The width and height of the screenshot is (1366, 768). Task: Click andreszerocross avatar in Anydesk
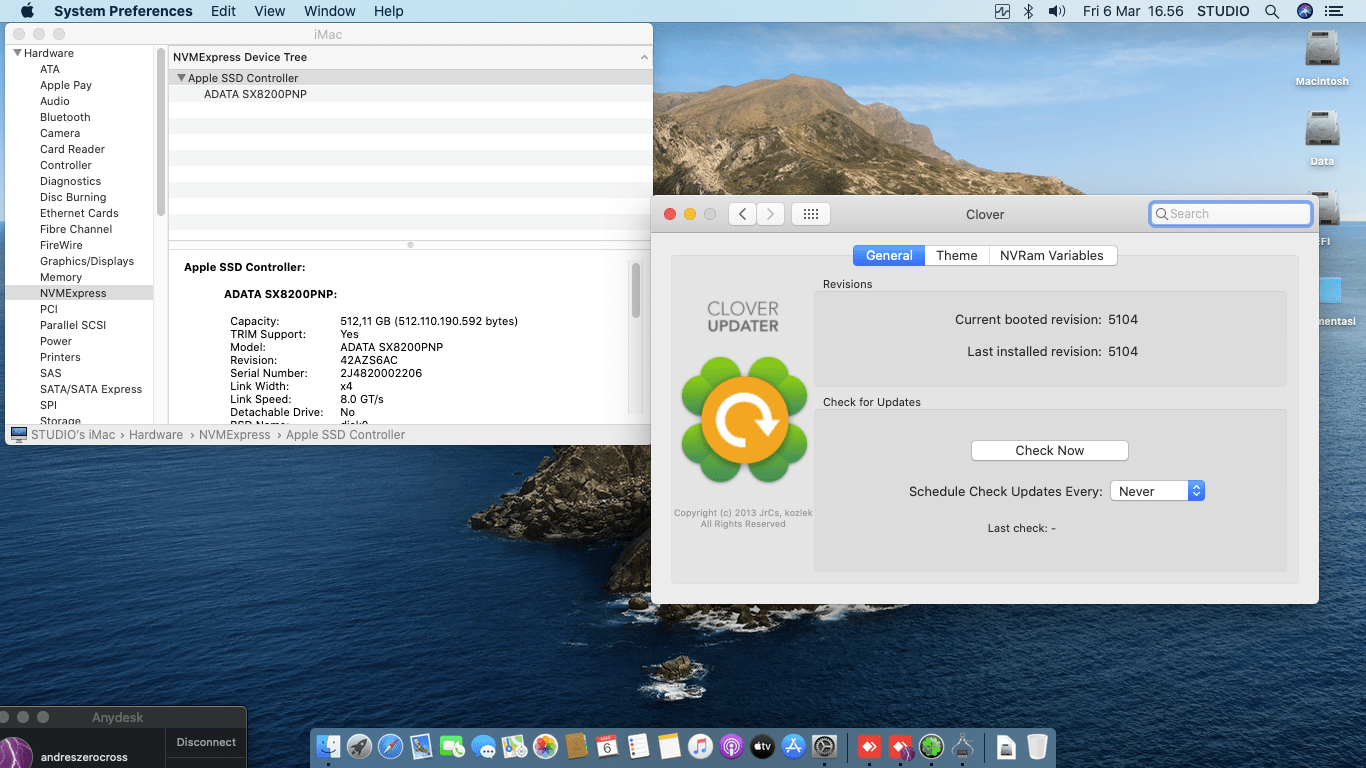(x=17, y=753)
